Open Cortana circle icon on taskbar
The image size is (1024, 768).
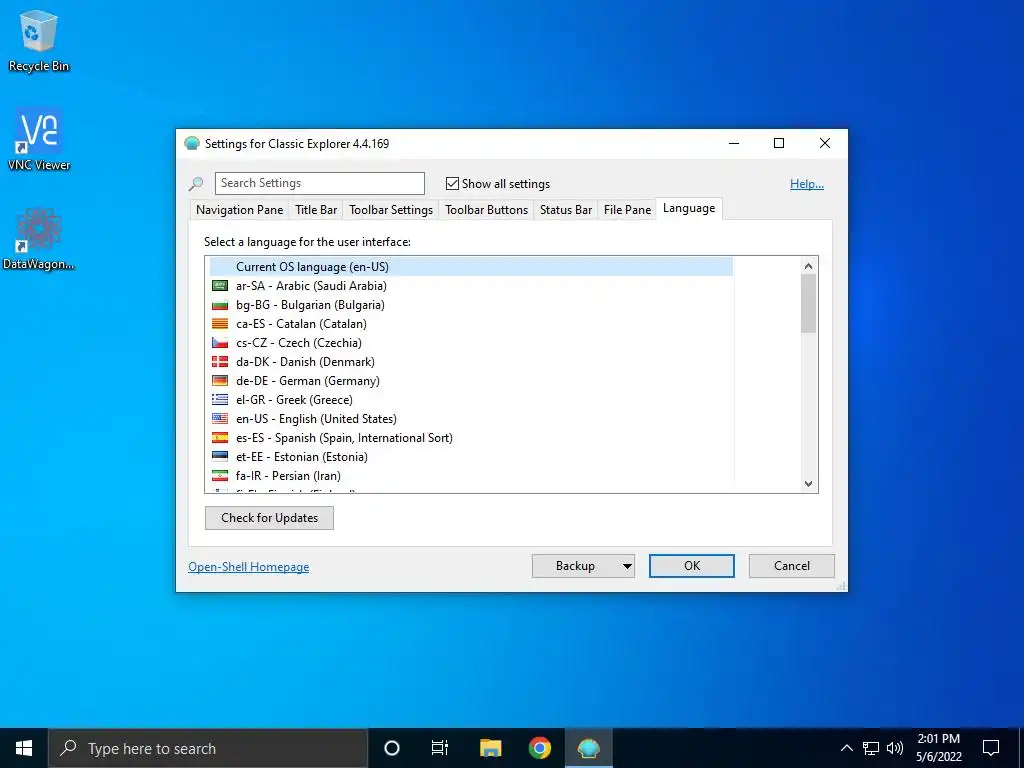(392, 748)
